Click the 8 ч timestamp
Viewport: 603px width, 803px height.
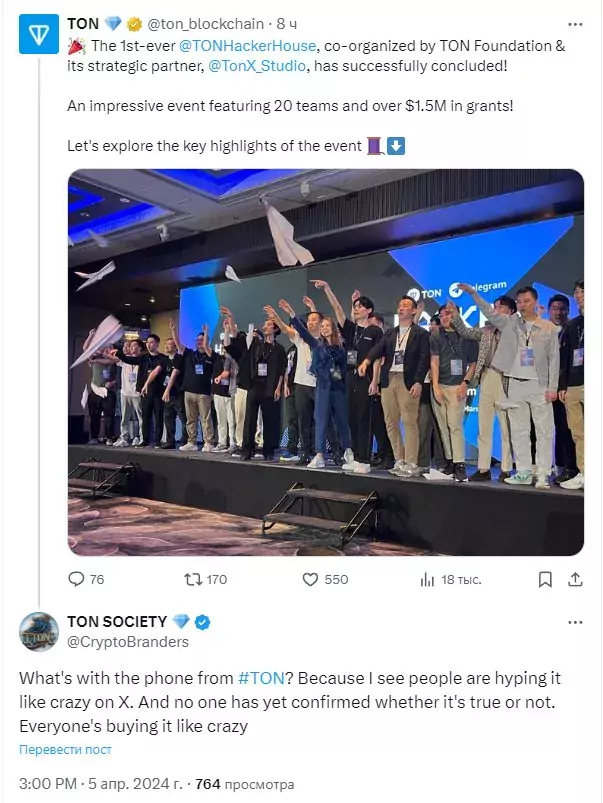pos(286,23)
